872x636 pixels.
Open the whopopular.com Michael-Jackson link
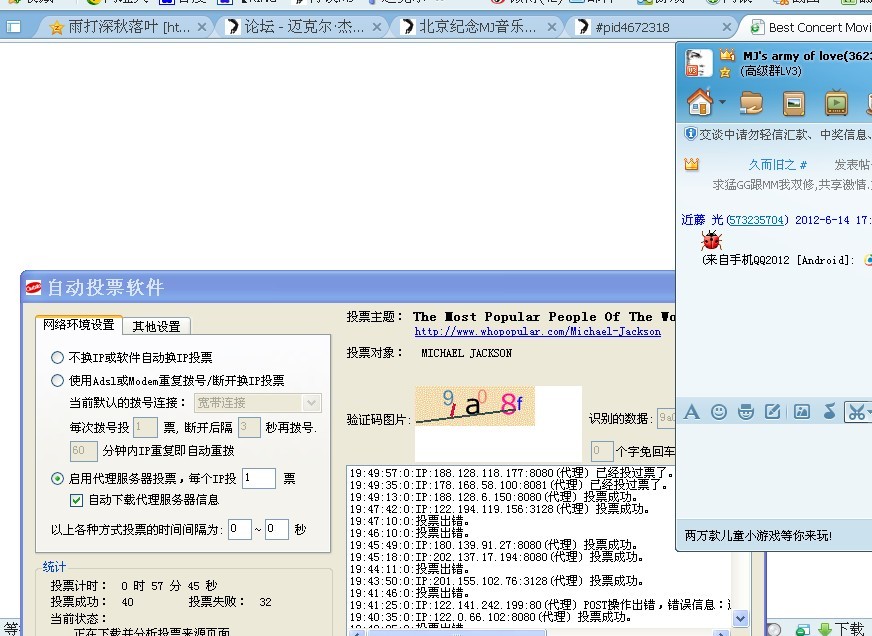538,331
